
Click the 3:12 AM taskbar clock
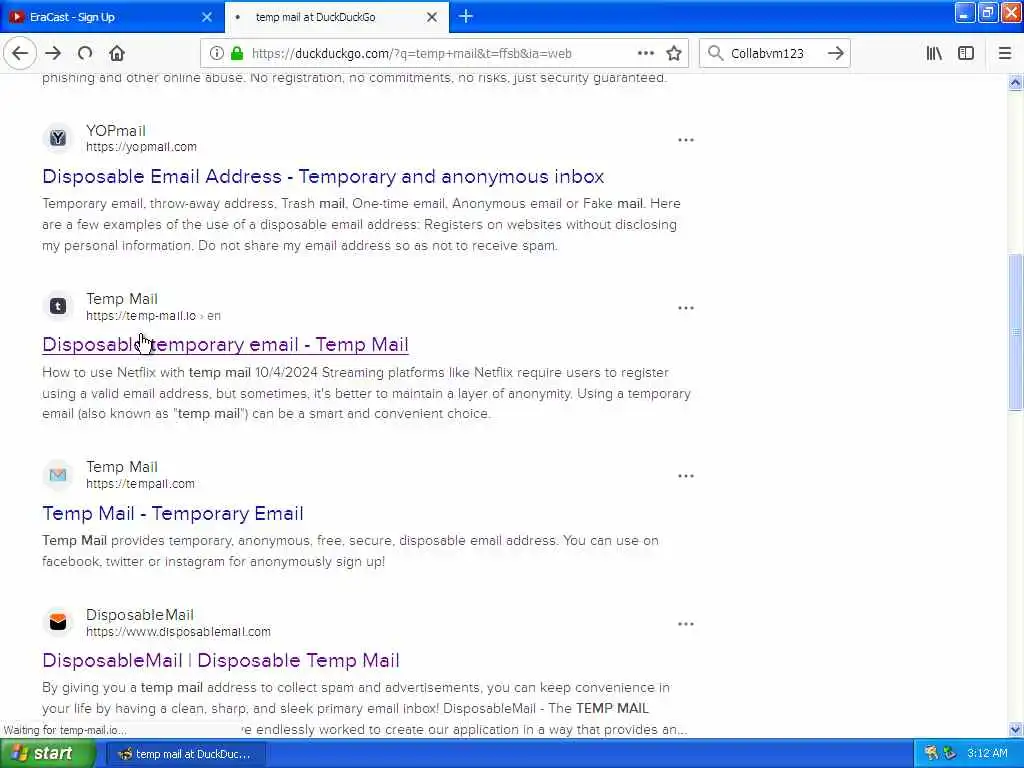tap(987, 754)
